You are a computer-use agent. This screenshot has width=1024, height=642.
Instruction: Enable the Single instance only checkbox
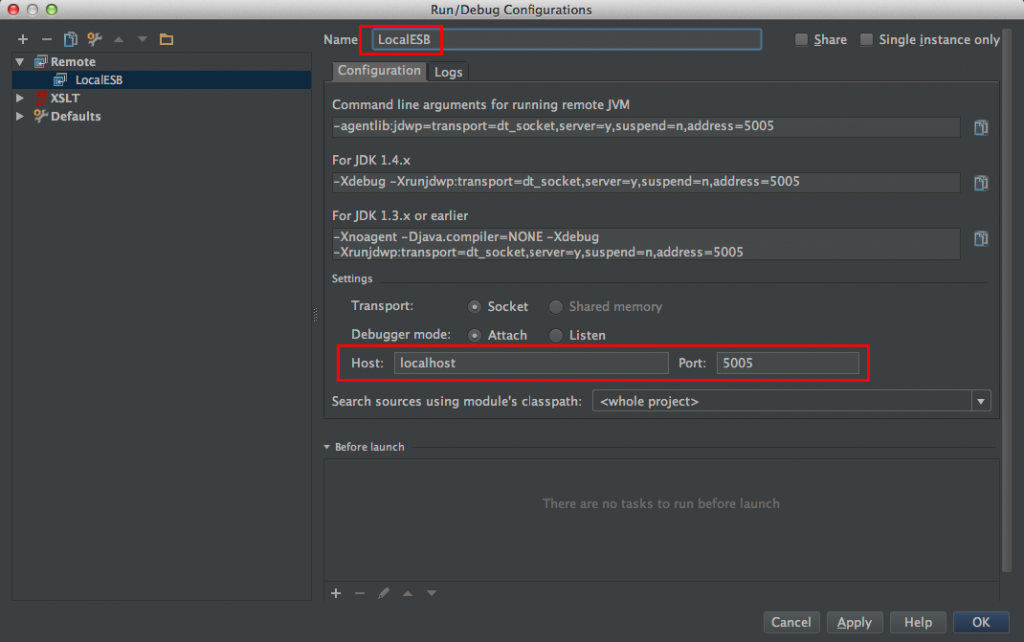(x=867, y=40)
